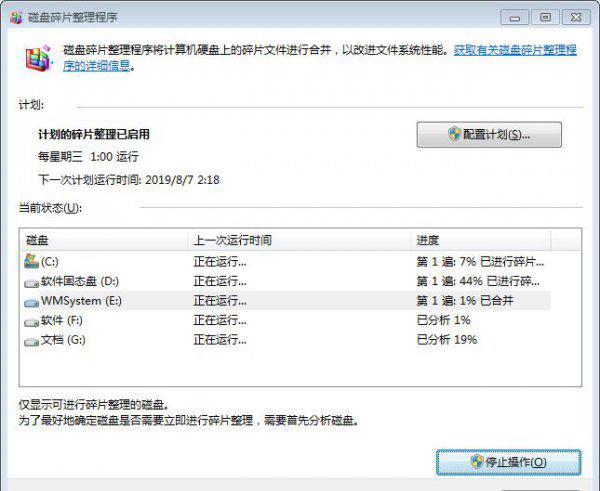600x491 pixels.
Task: Click the drive icon for 软件 (F:)
Action: (31, 322)
